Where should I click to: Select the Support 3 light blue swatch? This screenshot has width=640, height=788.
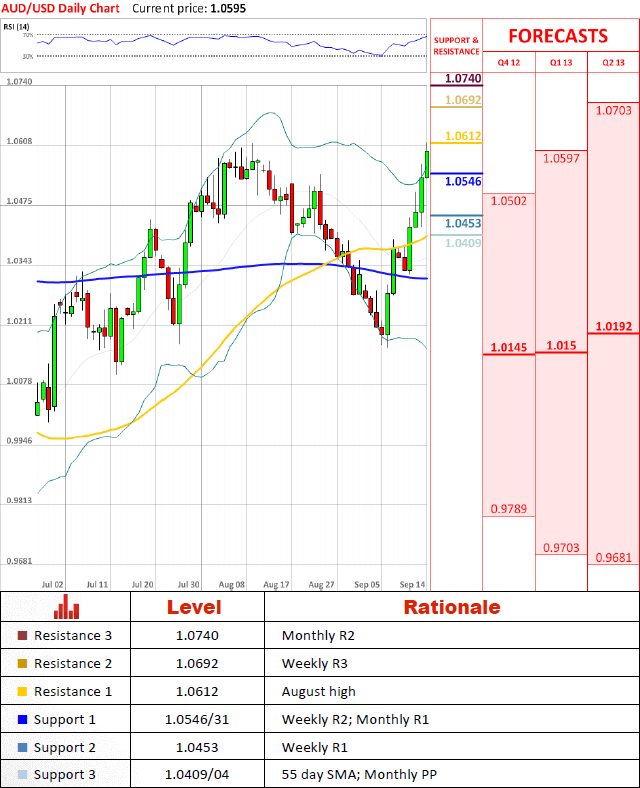pos(23,775)
